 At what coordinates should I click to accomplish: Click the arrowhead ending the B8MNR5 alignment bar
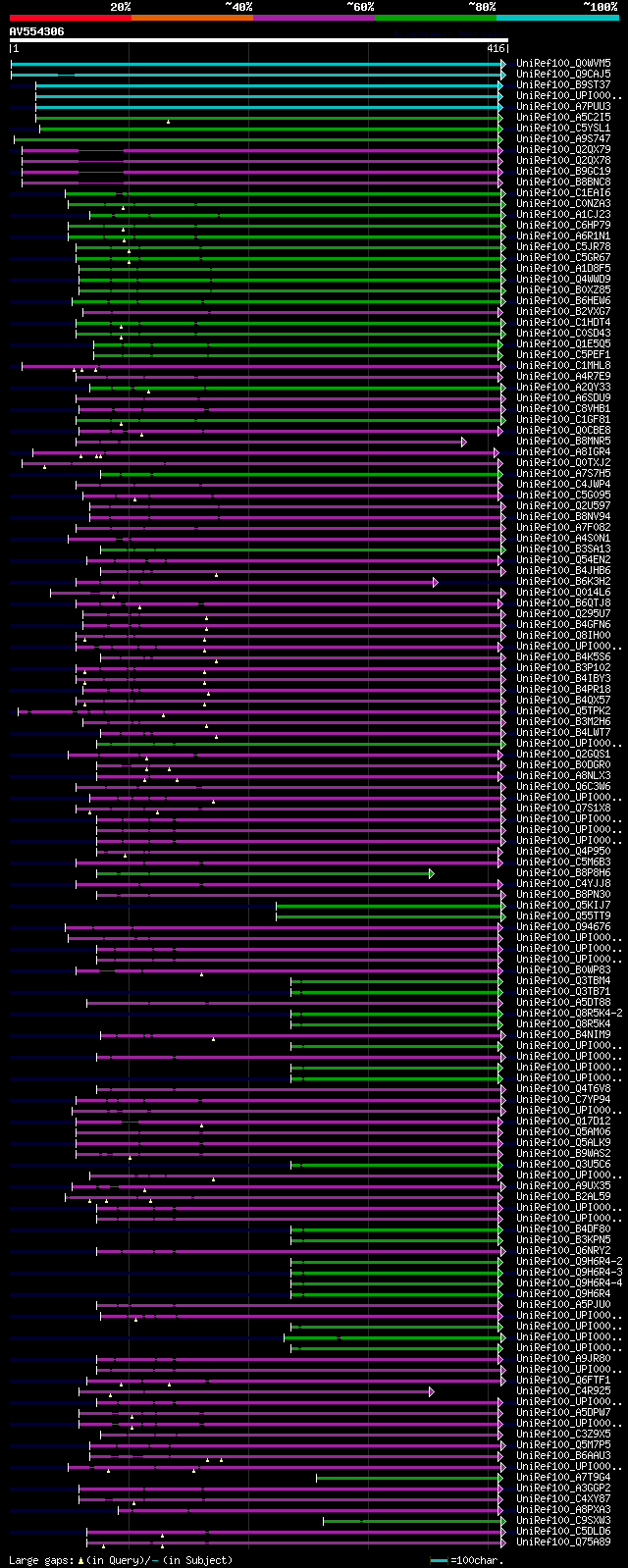[464, 442]
